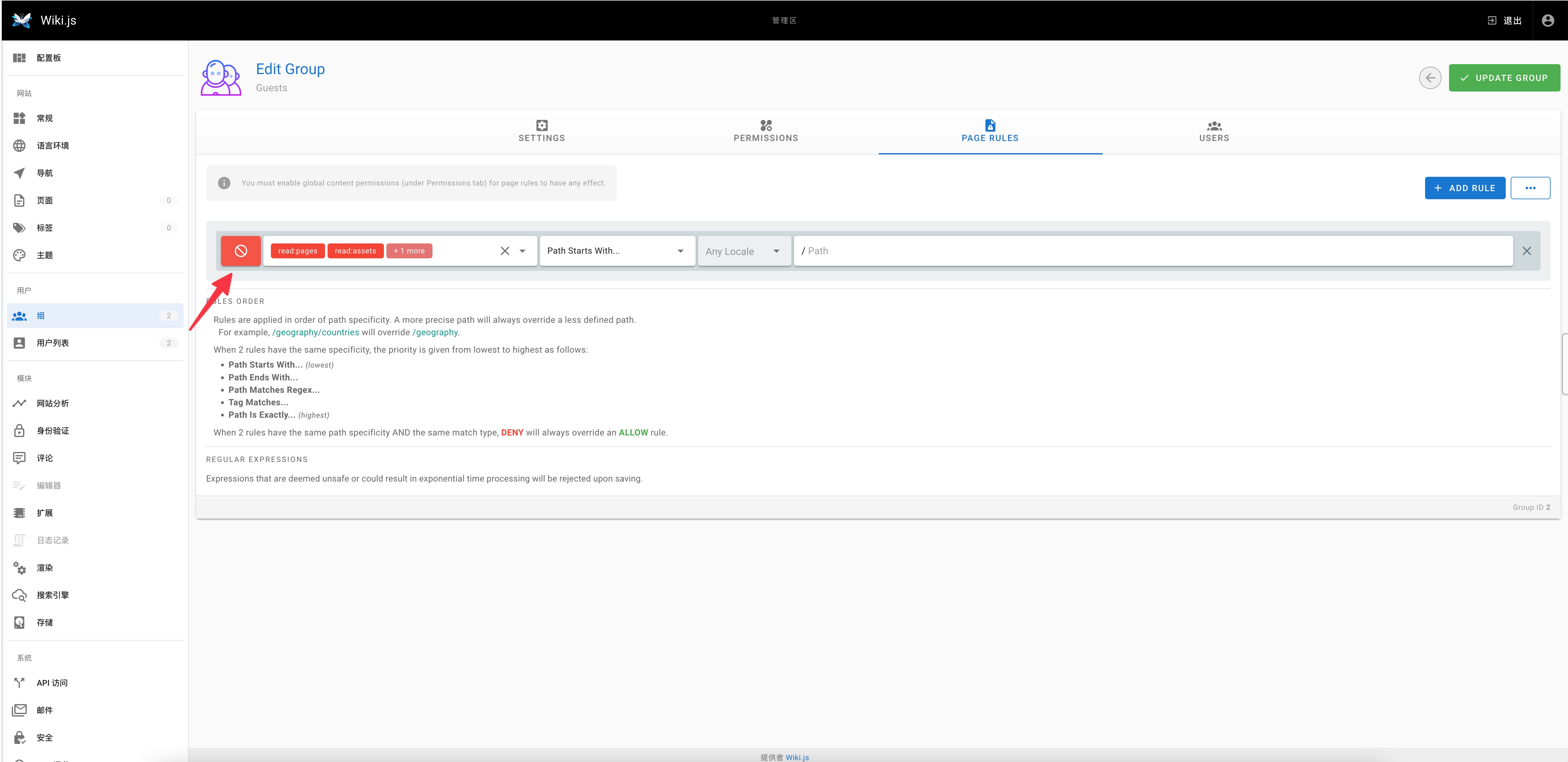Open the Path Starts With dropdown
This screenshot has width=1568, height=762.
(x=617, y=251)
